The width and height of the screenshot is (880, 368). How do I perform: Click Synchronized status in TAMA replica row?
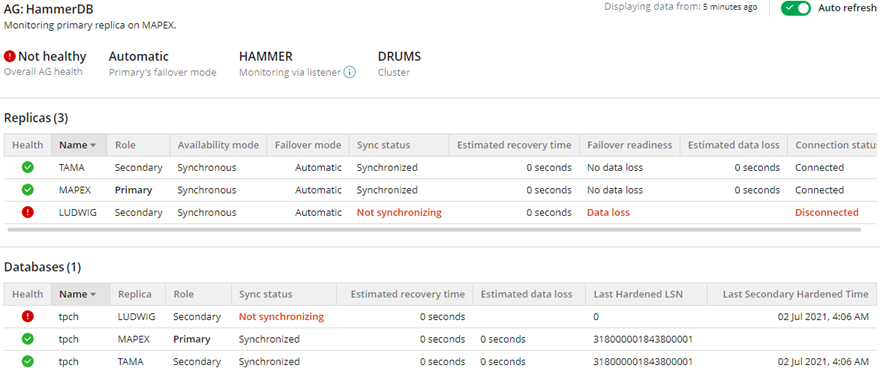(387, 167)
